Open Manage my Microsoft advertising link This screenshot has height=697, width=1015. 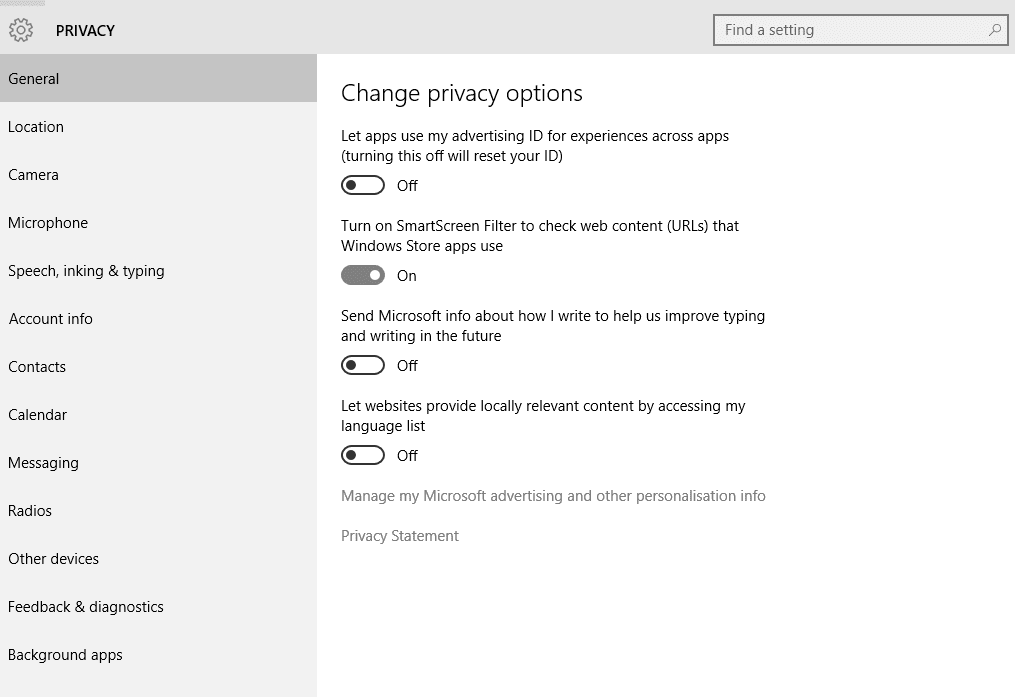click(x=553, y=496)
